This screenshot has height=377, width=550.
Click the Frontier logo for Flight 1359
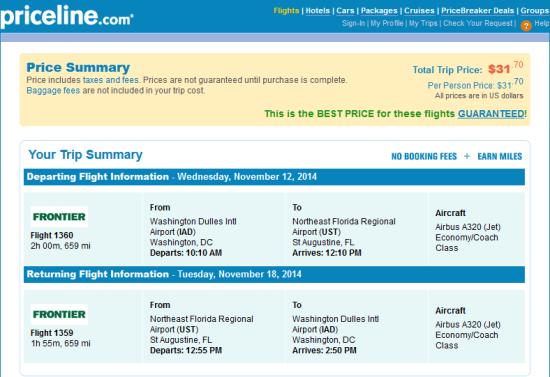(x=59, y=314)
